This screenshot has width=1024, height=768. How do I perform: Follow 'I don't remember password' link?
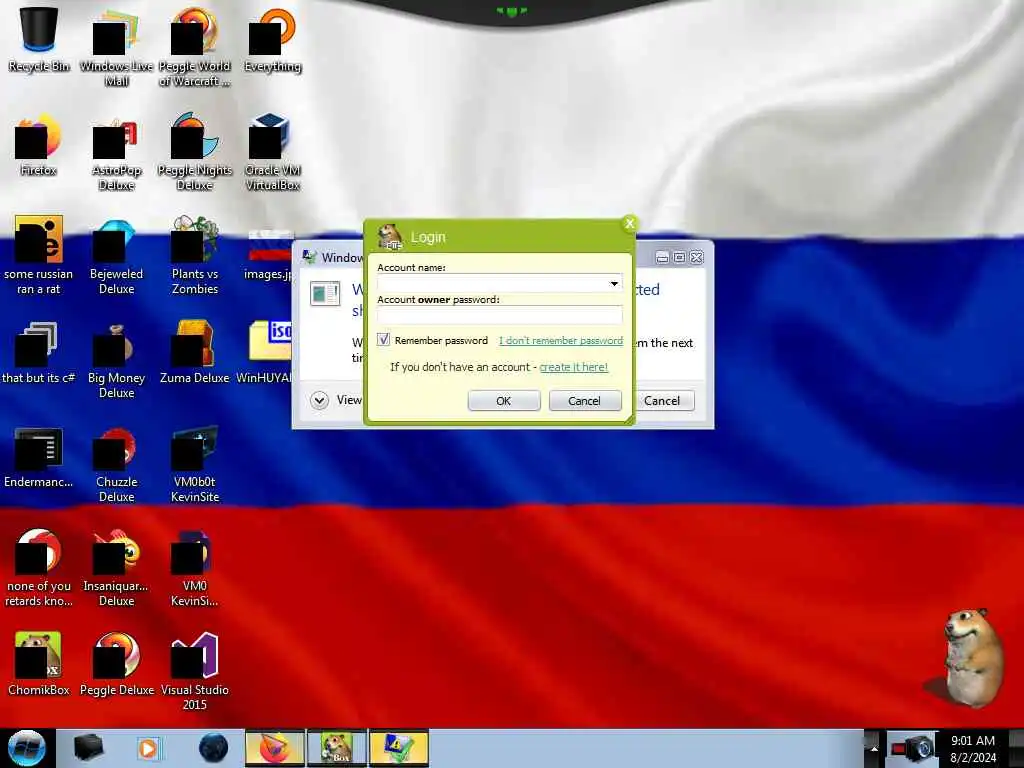coord(561,340)
